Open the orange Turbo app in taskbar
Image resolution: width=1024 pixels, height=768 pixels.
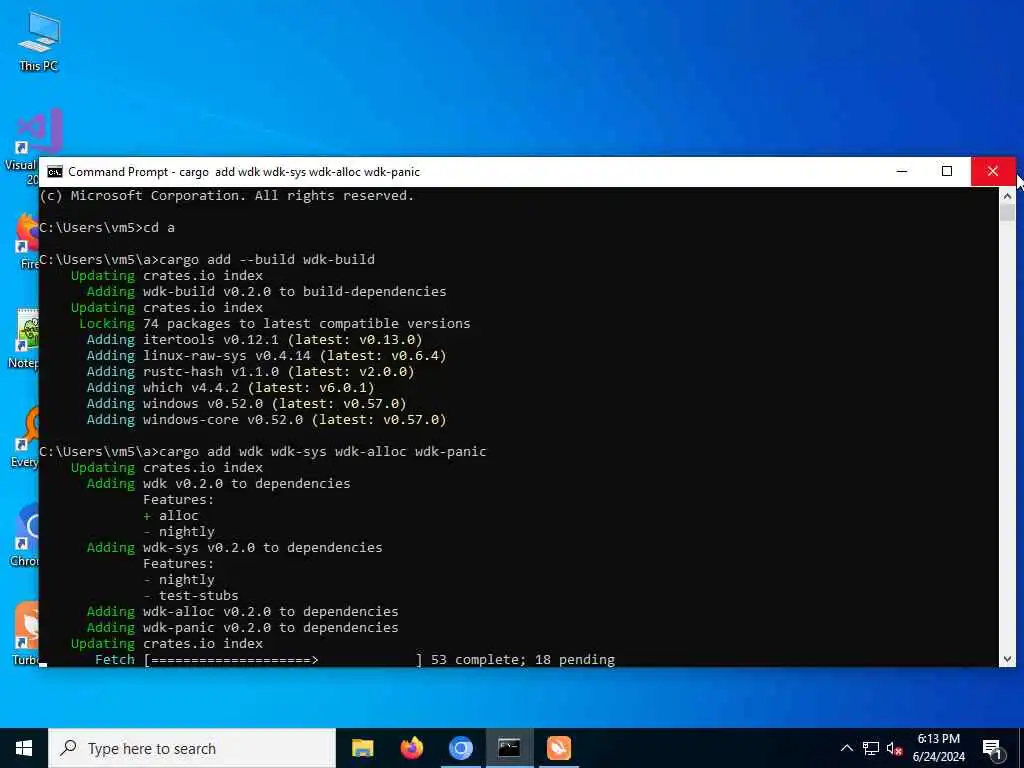pos(559,748)
